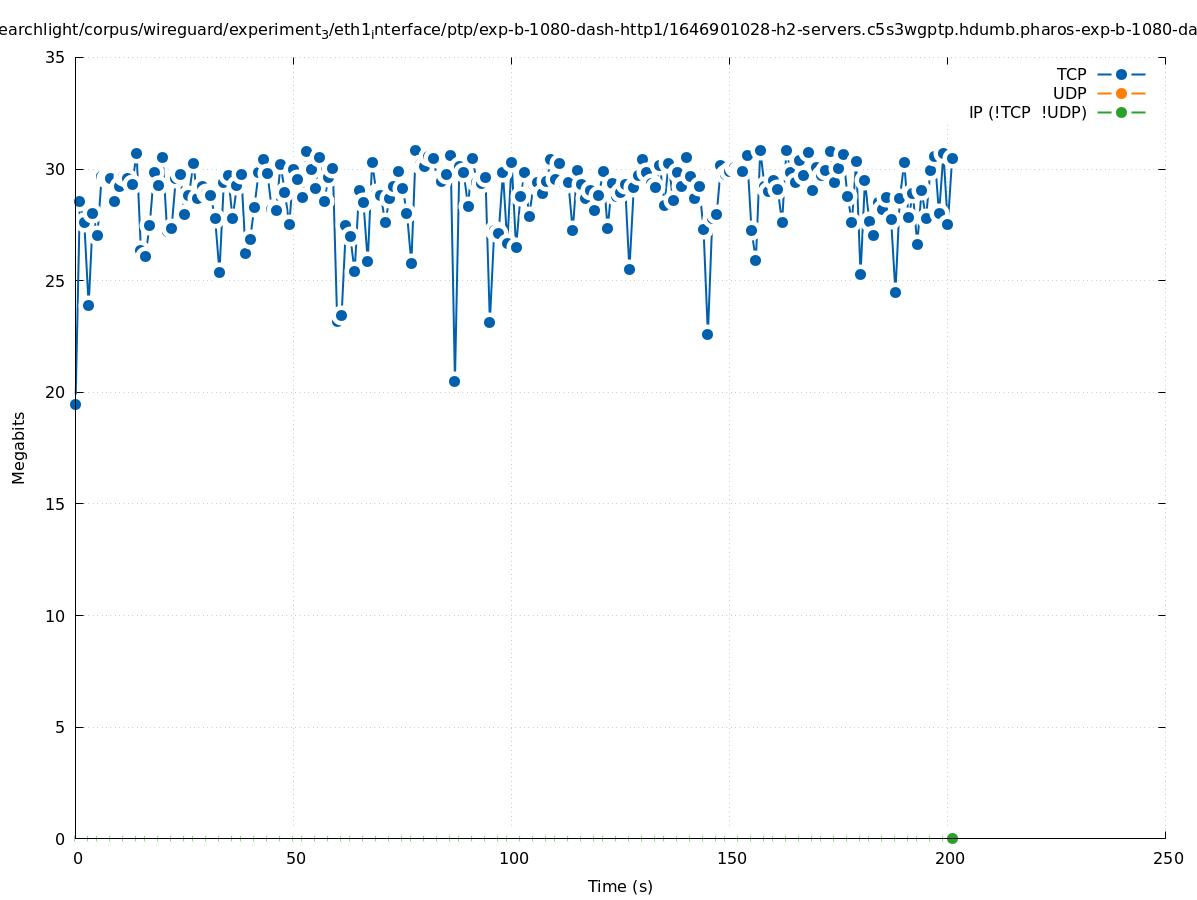Click the 35 tick label on y-axis
The image size is (1197, 900).
(55, 57)
